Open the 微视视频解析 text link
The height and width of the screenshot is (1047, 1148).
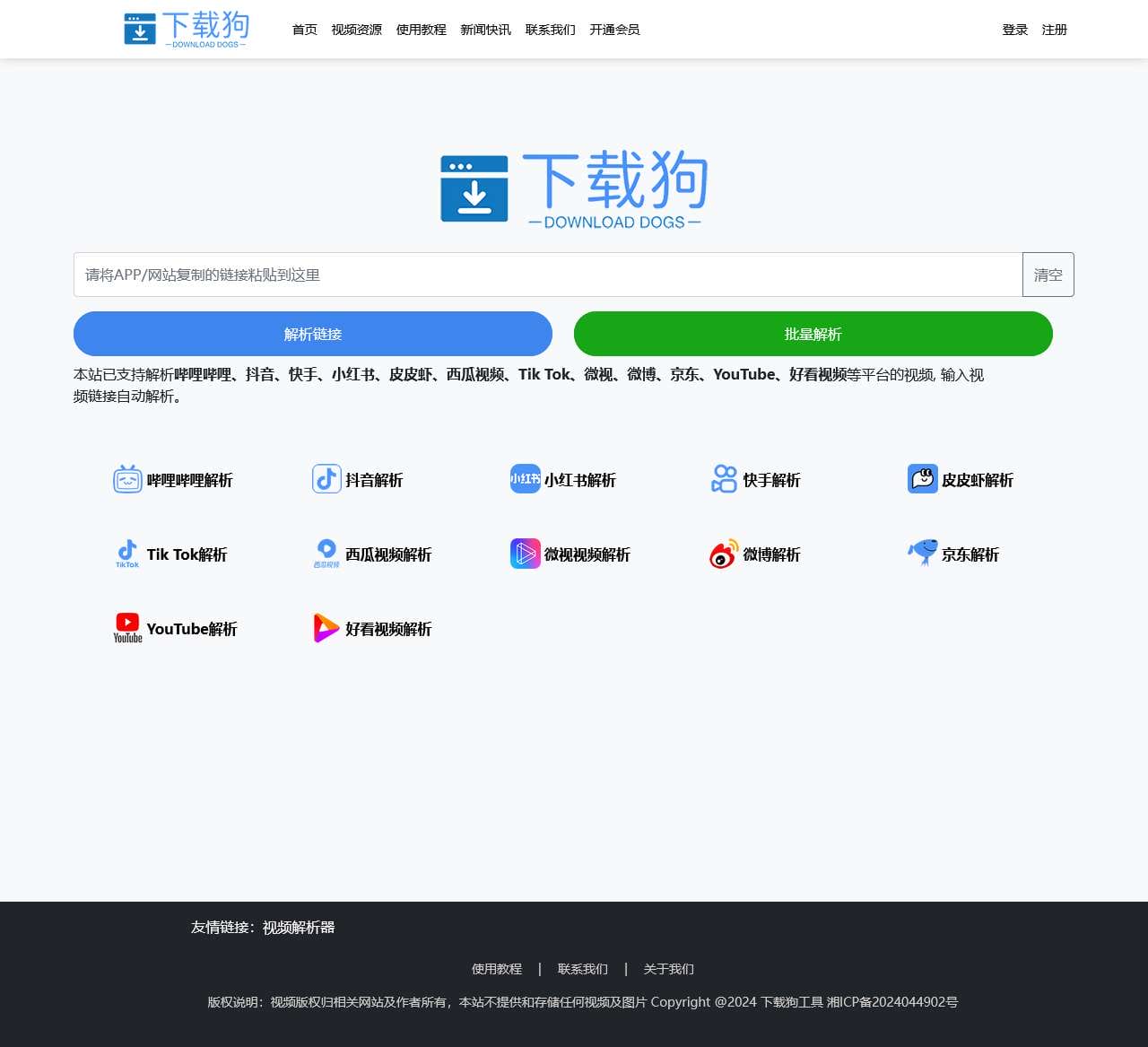[x=587, y=554]
